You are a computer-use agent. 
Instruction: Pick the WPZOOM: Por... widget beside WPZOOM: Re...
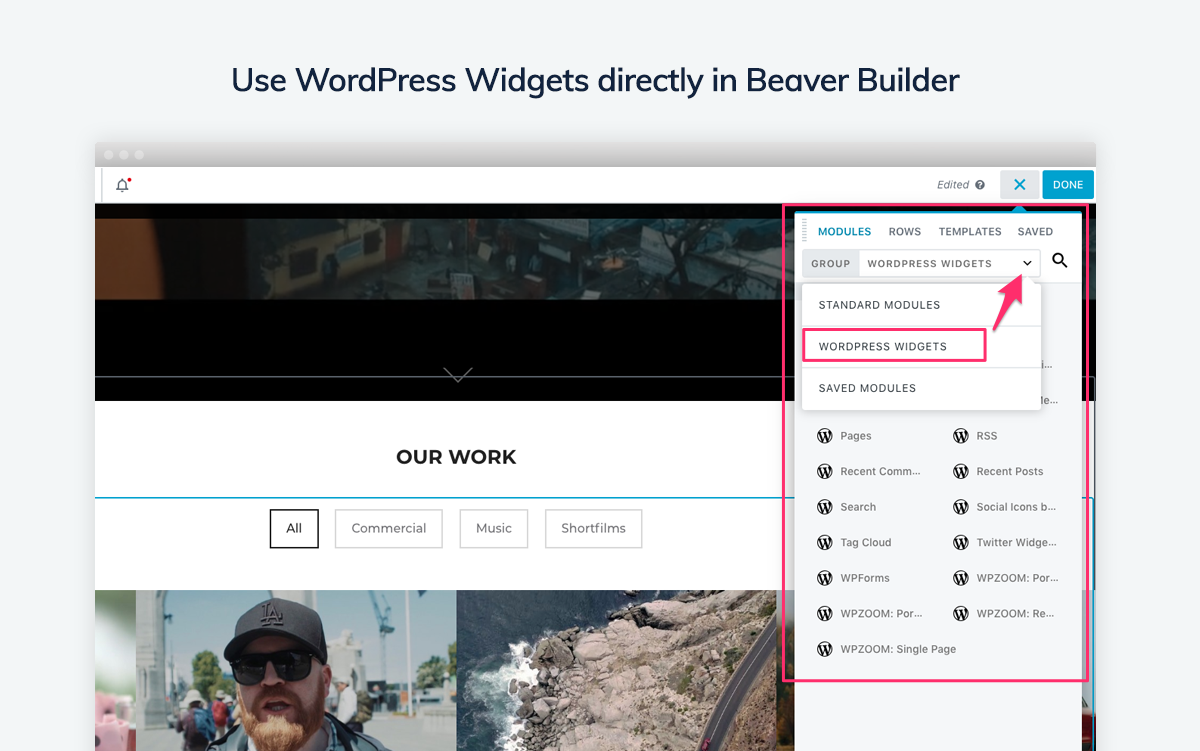click(x=870, y=613)
